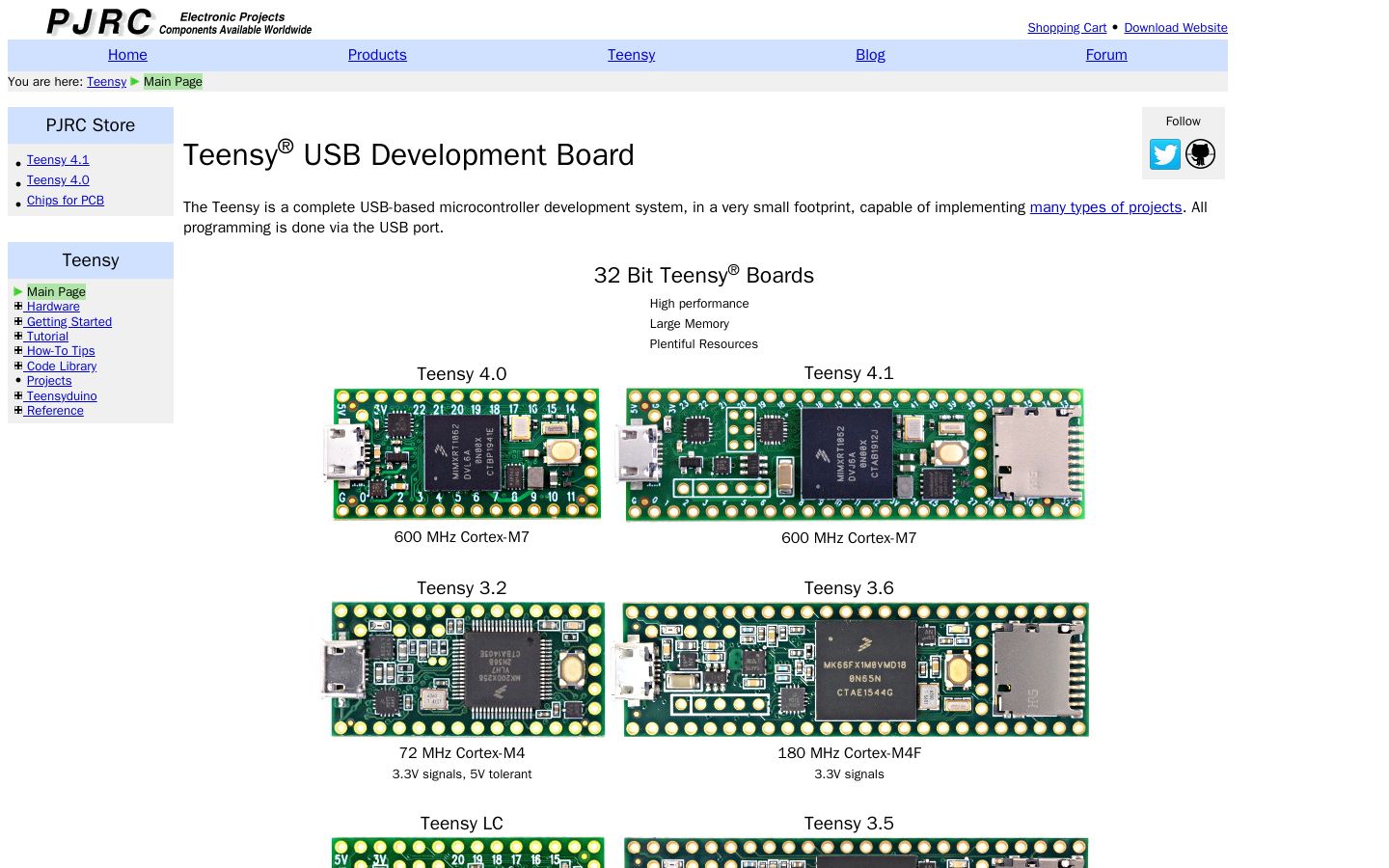
Task: Open the Teensyduino sidebar link
Action: tap(62, 396)
